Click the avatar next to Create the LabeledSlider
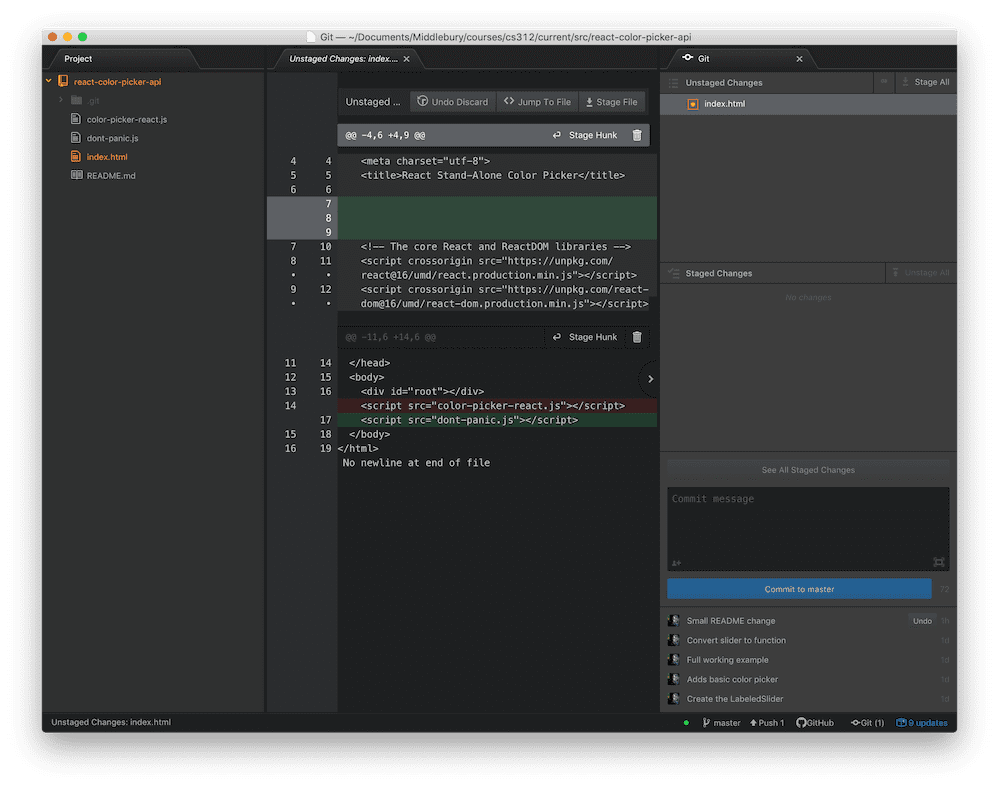Screen dimensions: 999x788 (673, 699)
